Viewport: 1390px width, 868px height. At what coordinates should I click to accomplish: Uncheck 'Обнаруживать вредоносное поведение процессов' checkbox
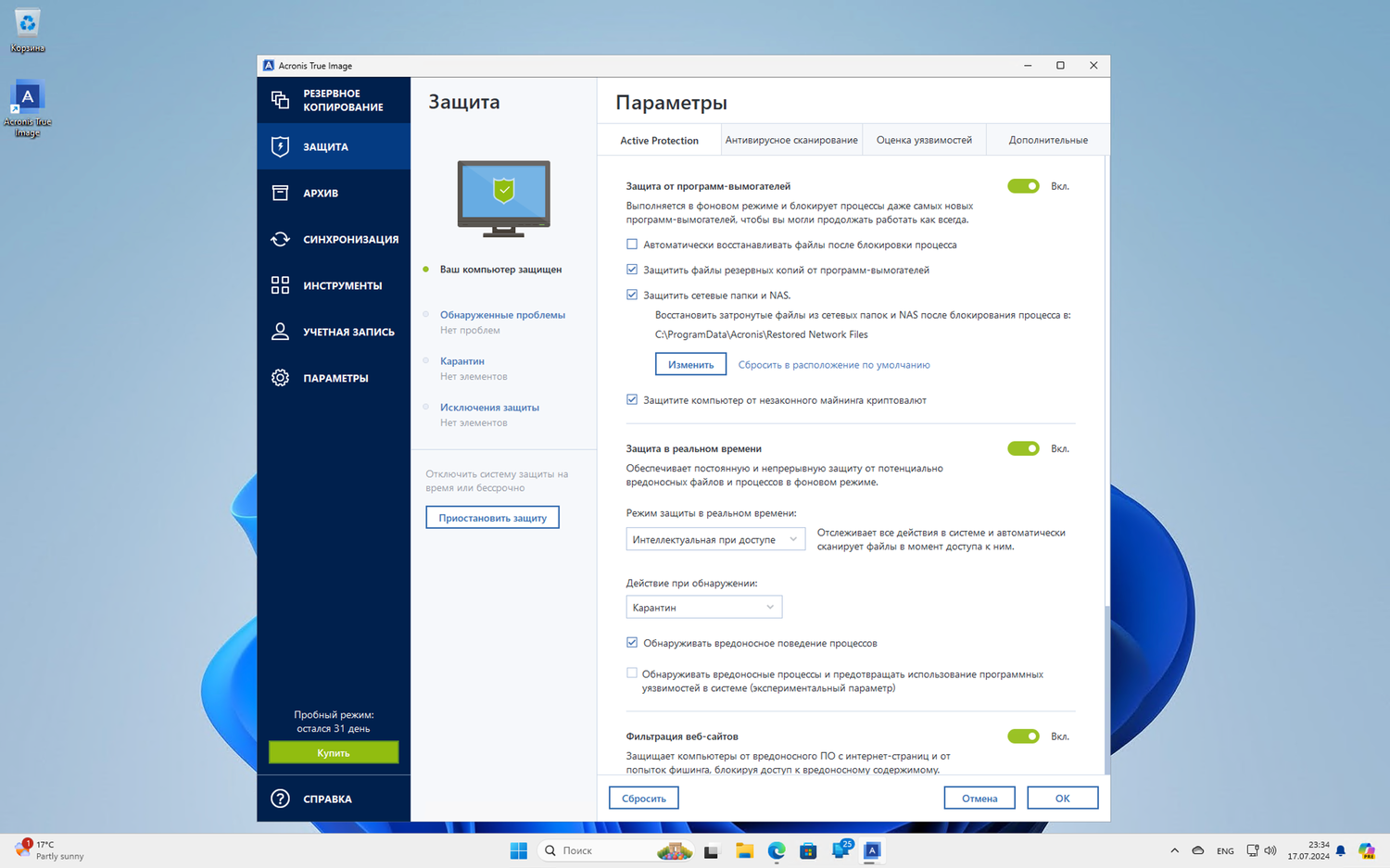point(632,642)
